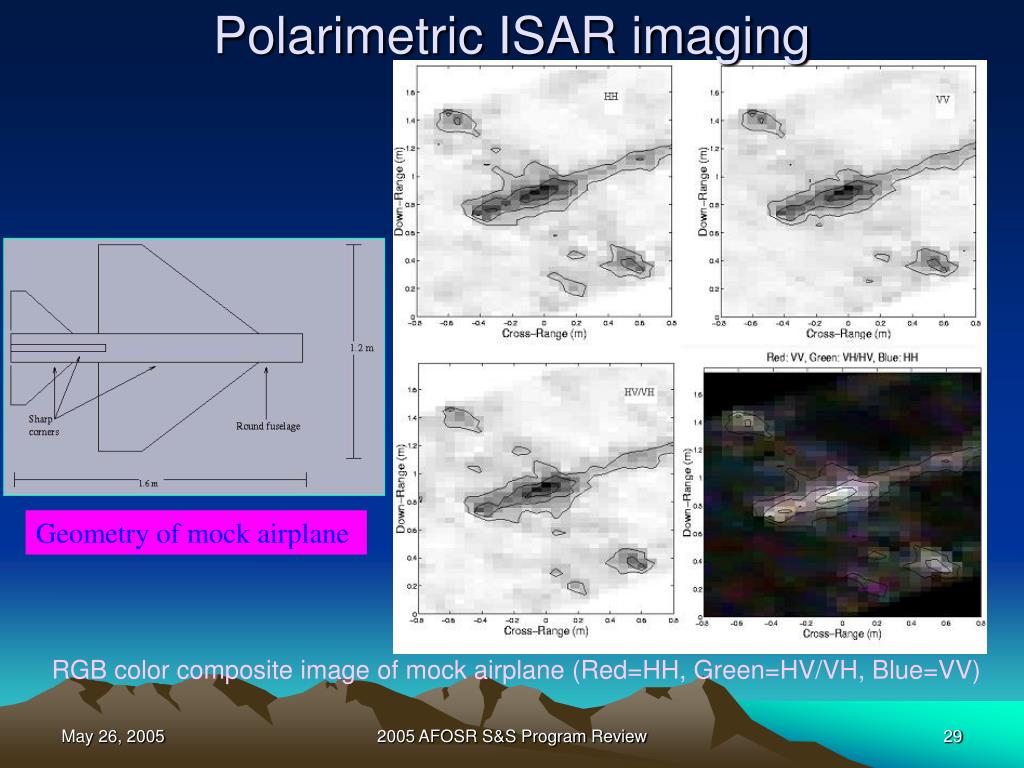Click the "1.6 m" length dimension label
This screenshot has height=768, width=1024.
coord(148,483)
